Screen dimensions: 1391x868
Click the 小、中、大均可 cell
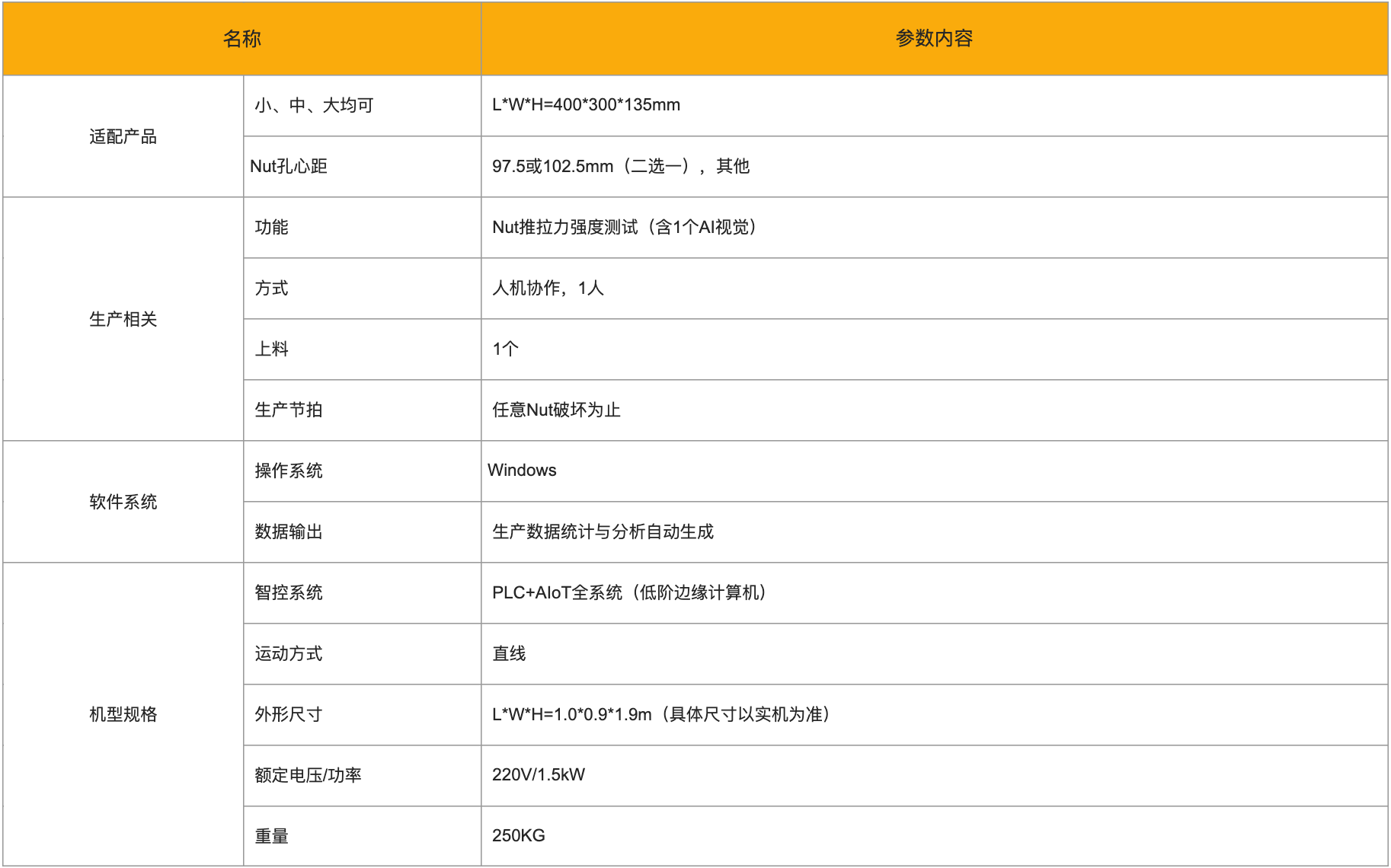pos(314,105)
